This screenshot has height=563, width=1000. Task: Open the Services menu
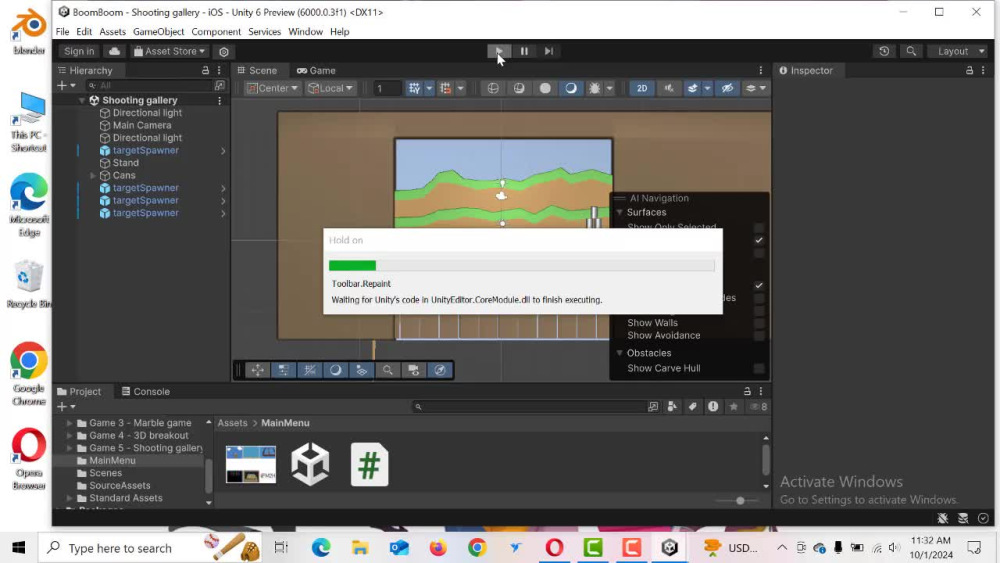pos(265,31)
